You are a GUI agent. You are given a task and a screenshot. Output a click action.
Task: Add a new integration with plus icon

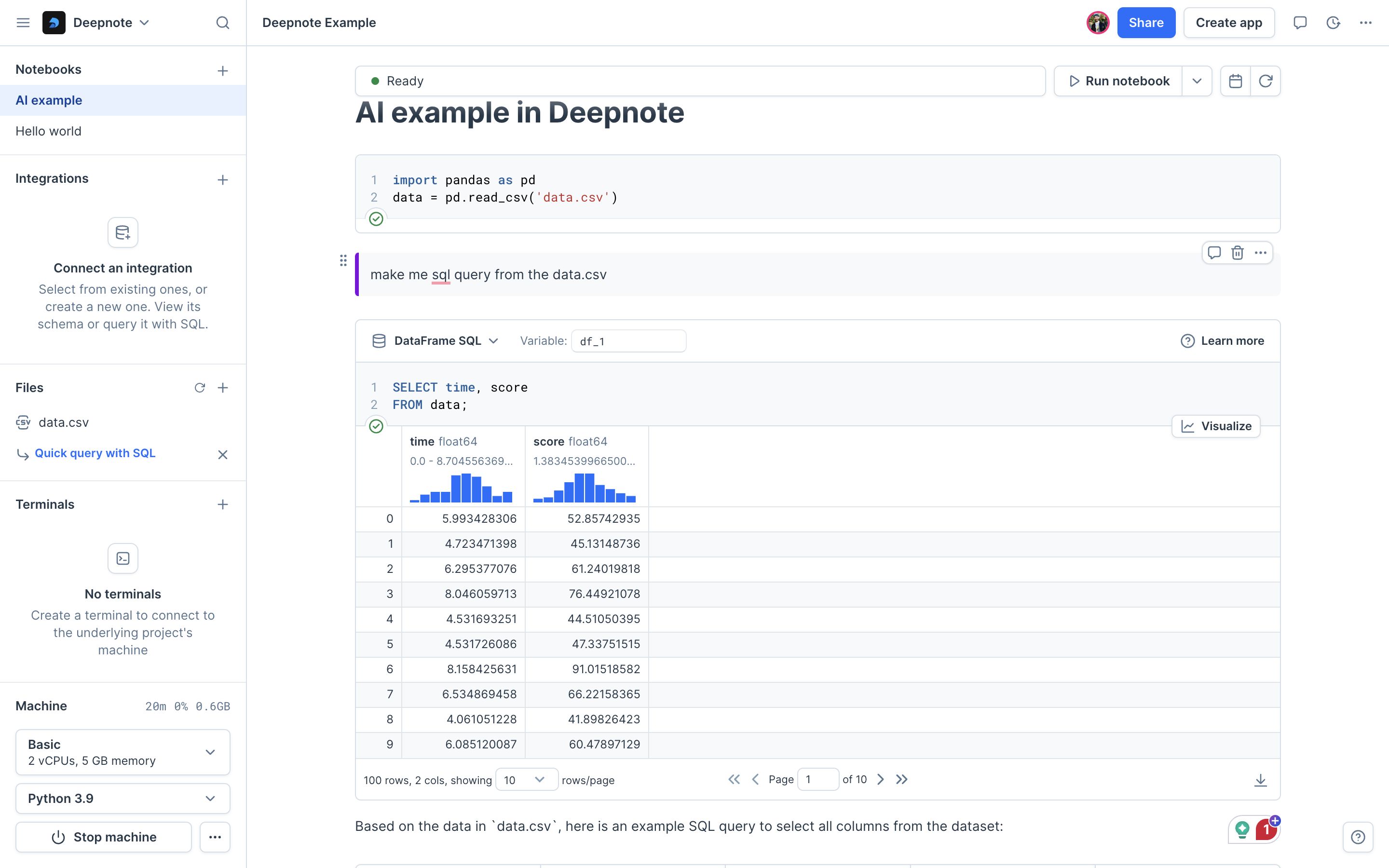pos(223,180)
